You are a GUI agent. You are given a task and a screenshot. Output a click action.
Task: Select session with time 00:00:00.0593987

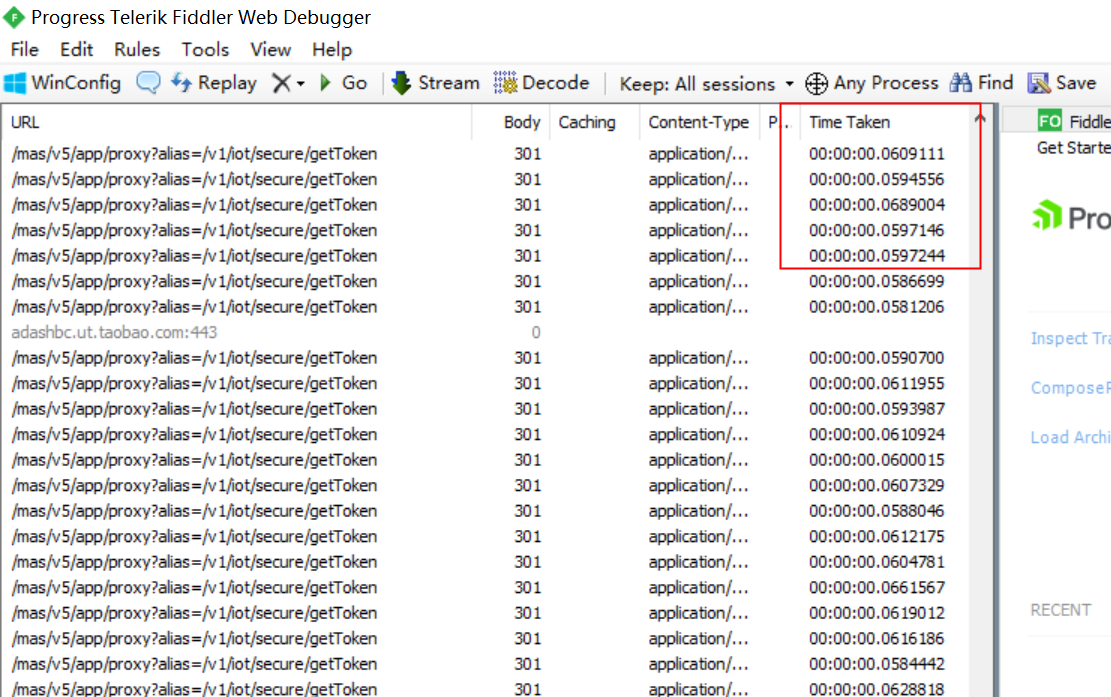click(x=485, y=409)
